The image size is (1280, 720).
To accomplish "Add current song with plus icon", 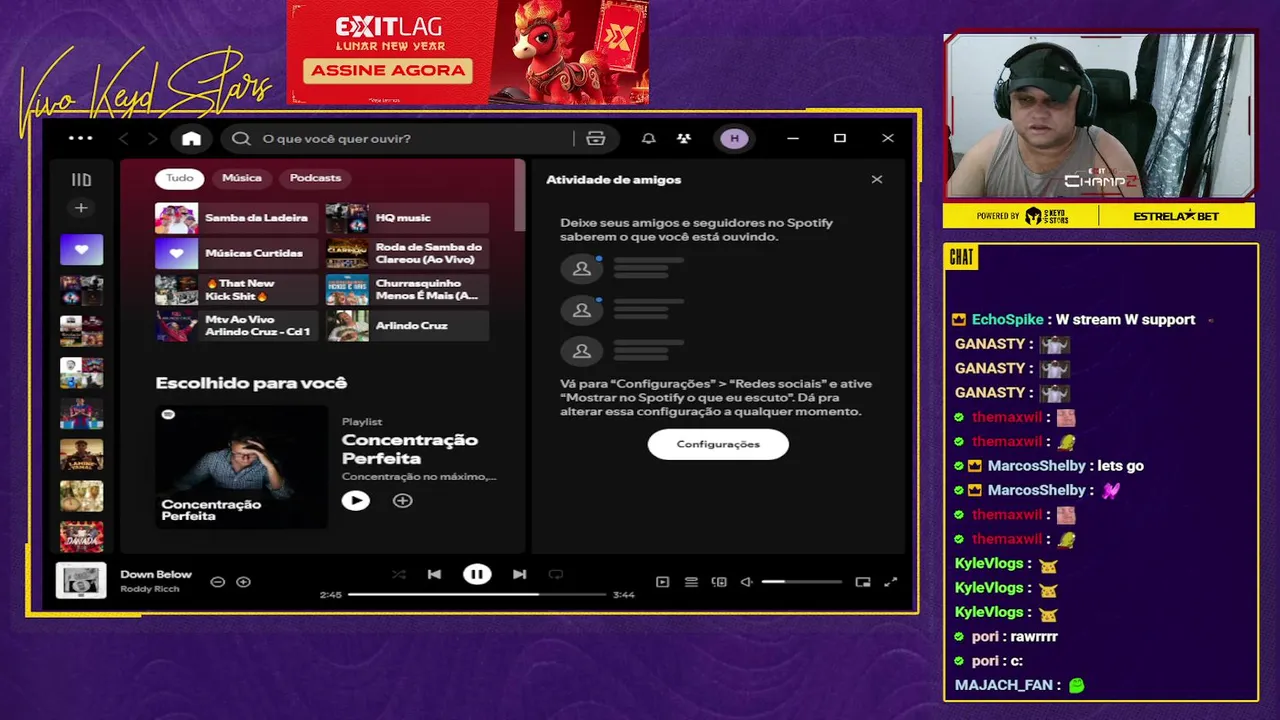I will (243, 581).
